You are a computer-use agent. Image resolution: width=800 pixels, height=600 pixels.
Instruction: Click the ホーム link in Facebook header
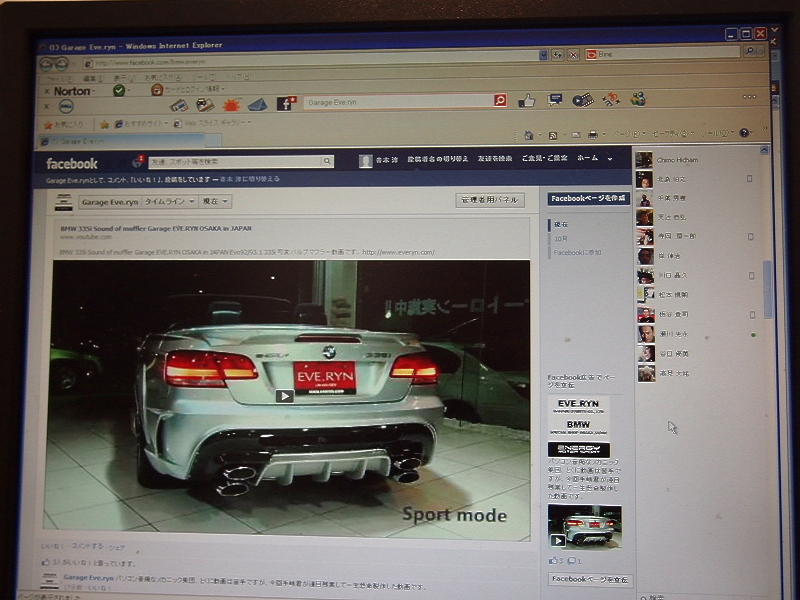588,158
